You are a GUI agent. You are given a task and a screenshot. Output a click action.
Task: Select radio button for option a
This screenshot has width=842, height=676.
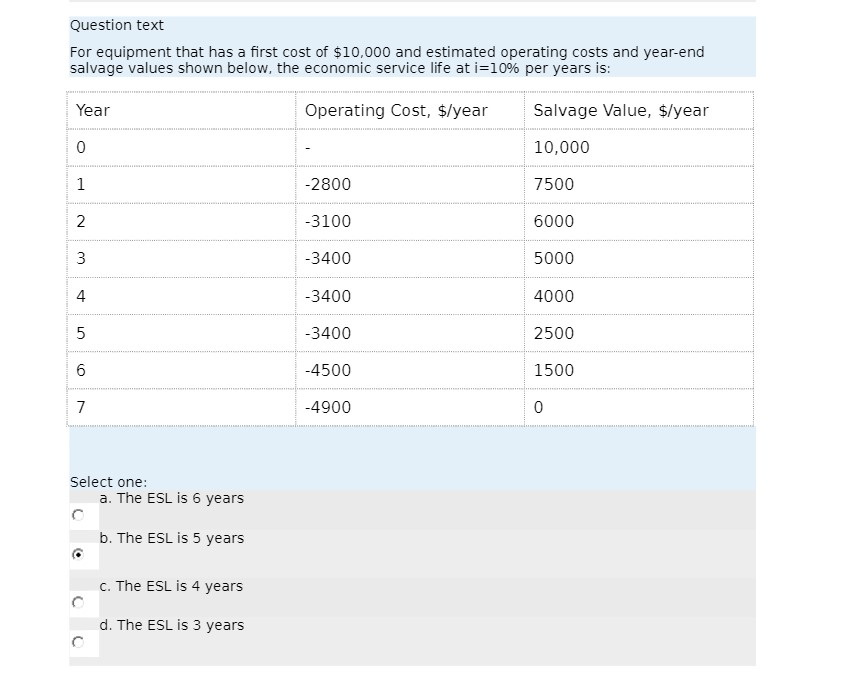[x=80, y=514]
